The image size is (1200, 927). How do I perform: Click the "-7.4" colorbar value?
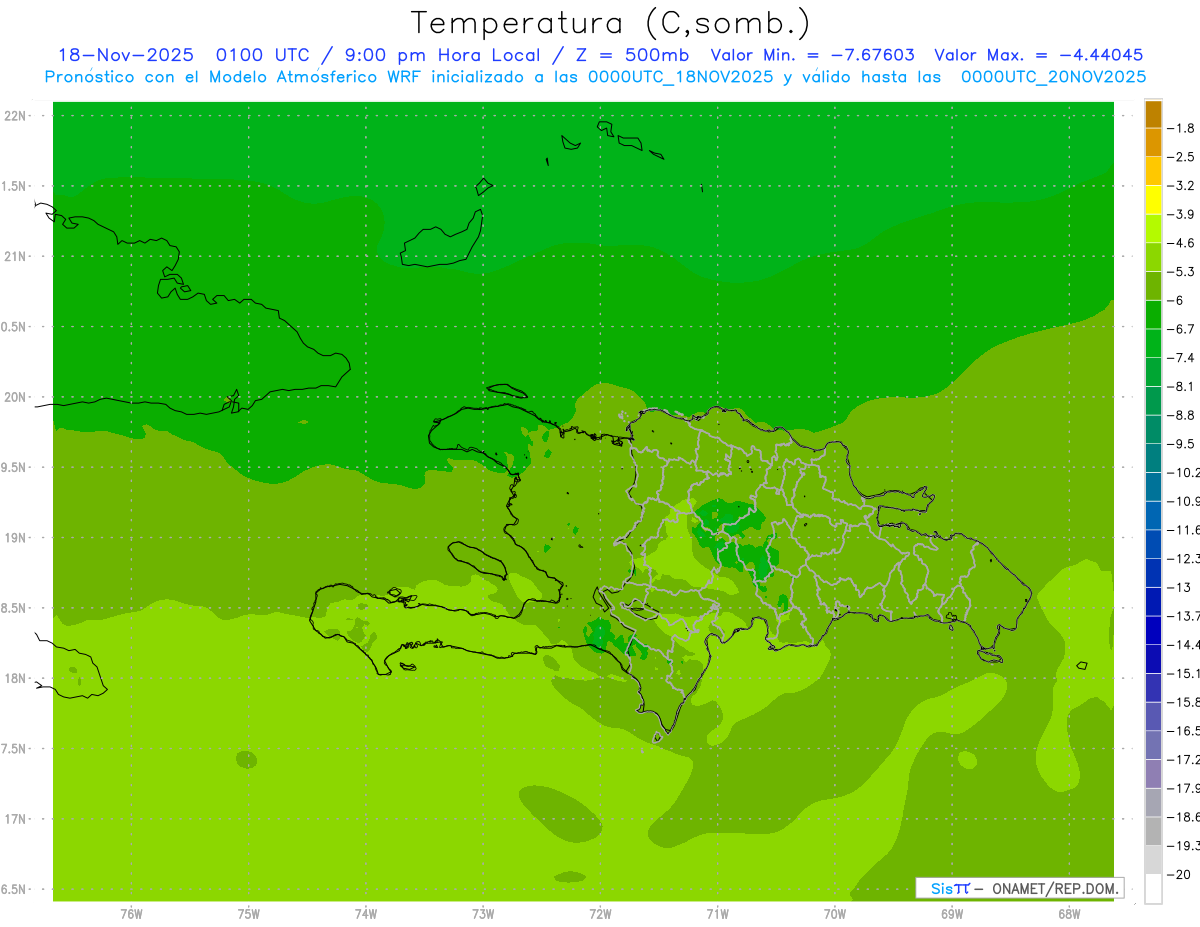tap(1182, 358)
